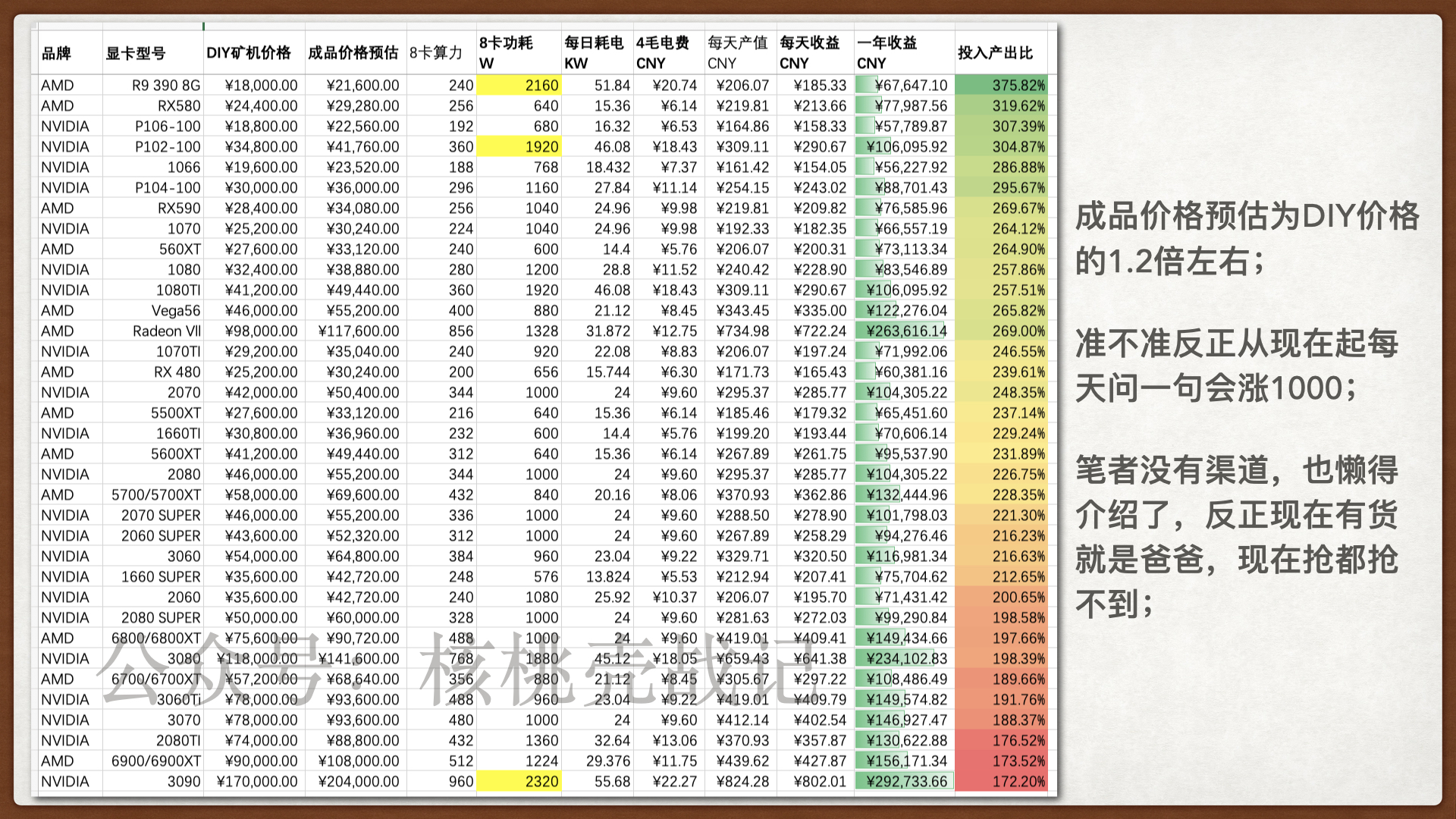Select the 成品价格预估 header cell
This screenshot has width=1456, height=819.
coord(353,53)
